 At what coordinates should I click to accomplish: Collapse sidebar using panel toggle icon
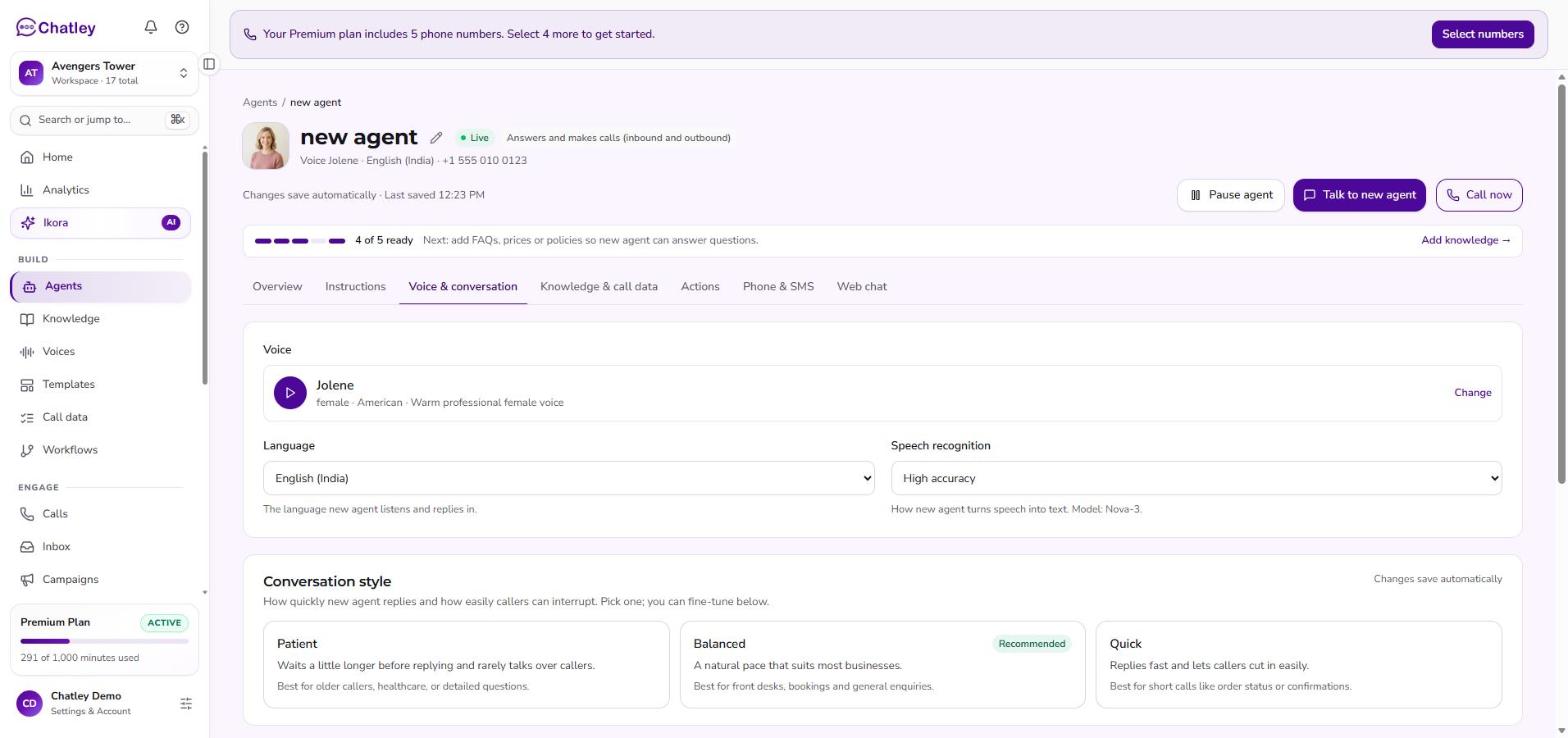pyautogui.click(x=209, y=64)
